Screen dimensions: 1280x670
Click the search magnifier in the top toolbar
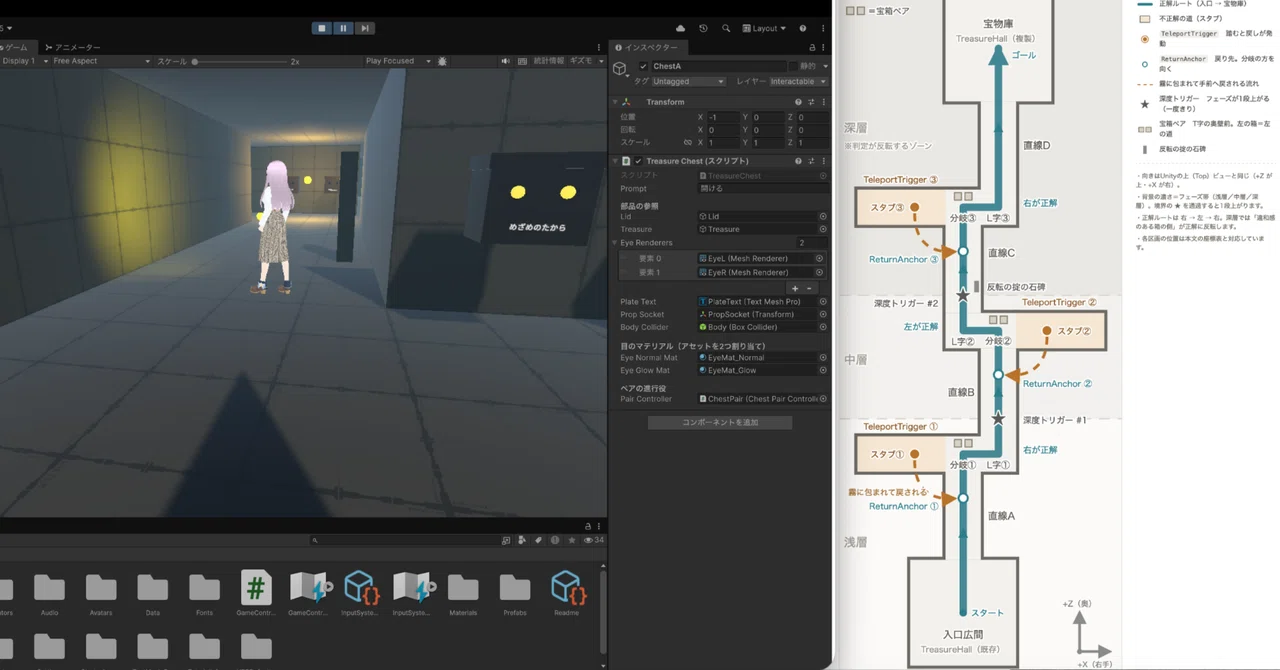[726, 28]
